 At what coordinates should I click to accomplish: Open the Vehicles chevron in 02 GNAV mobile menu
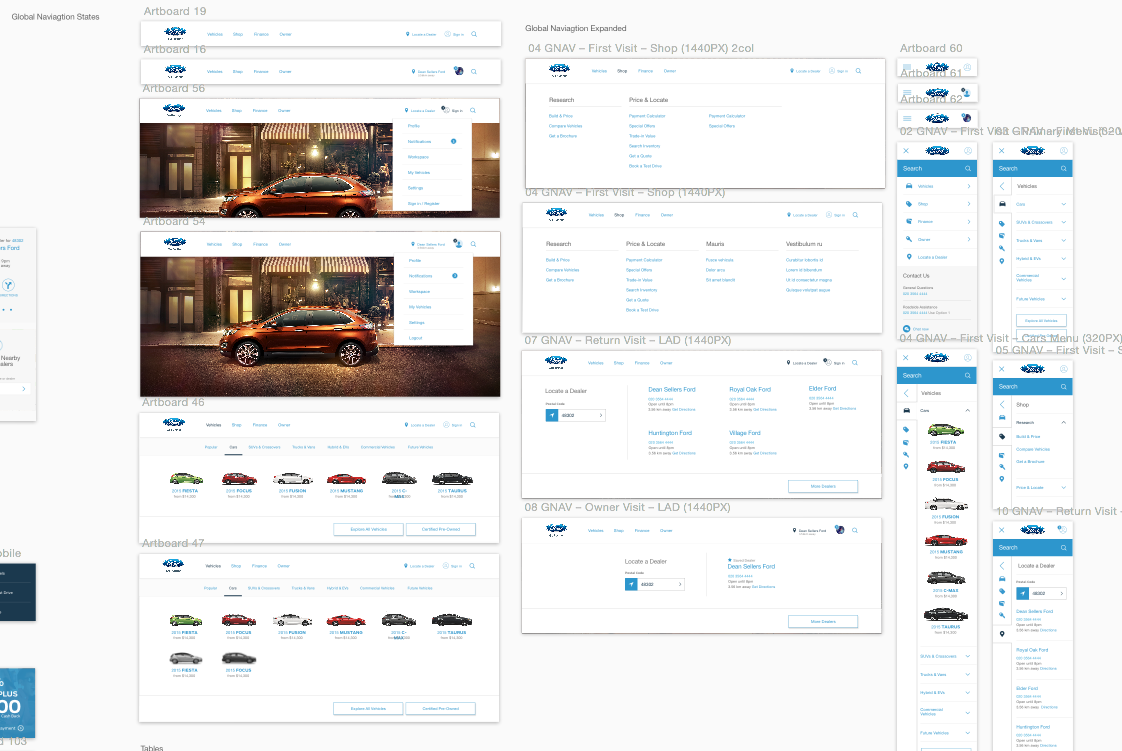point(968,186)
